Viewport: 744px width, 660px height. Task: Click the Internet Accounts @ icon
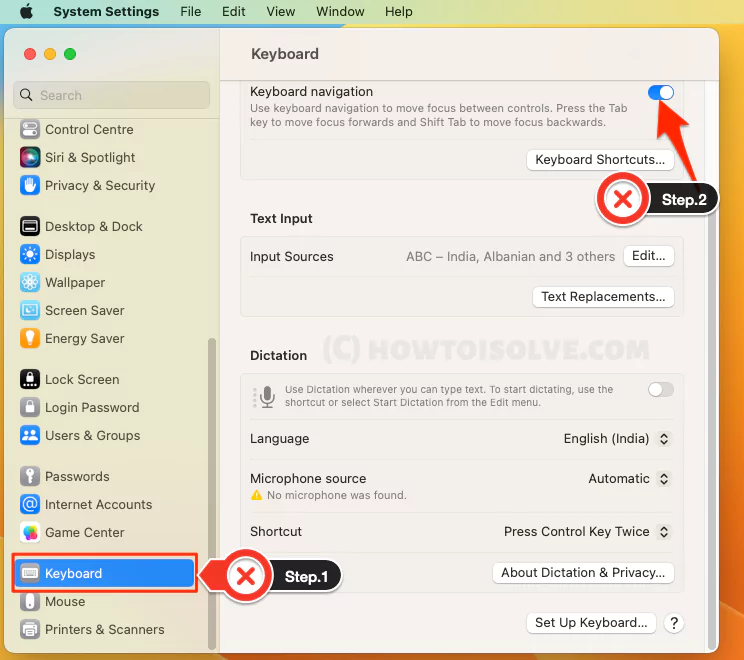[x=30, y=504]
